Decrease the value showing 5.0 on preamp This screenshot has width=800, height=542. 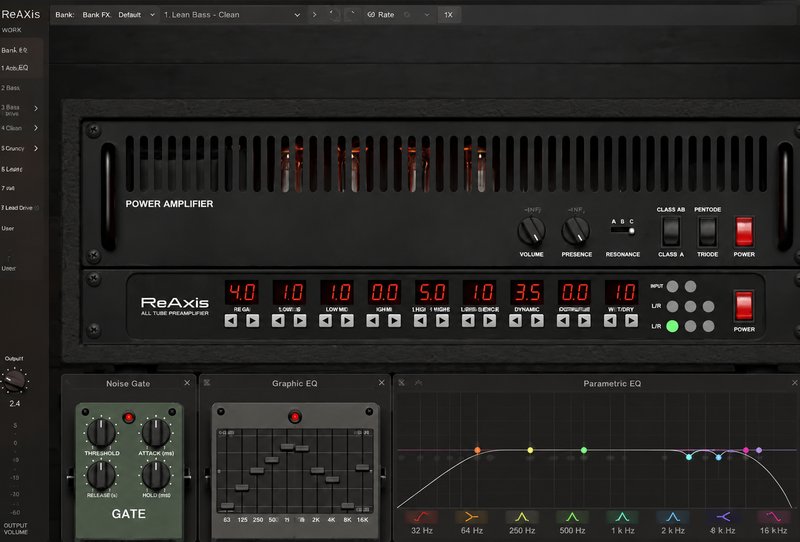(x=420, y=321)
